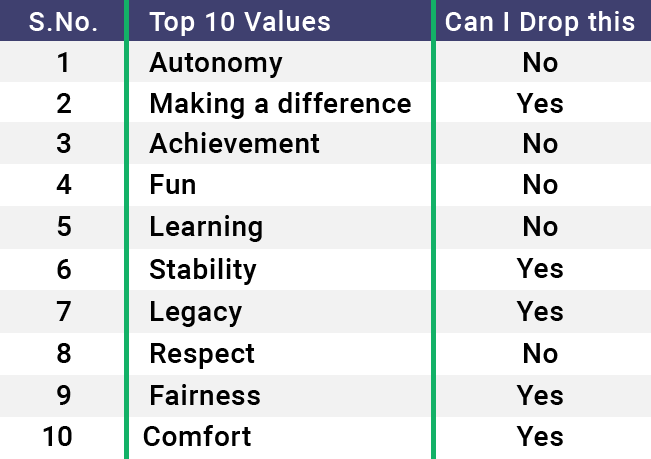Click the "Stability" value

[x=203, y=269]
